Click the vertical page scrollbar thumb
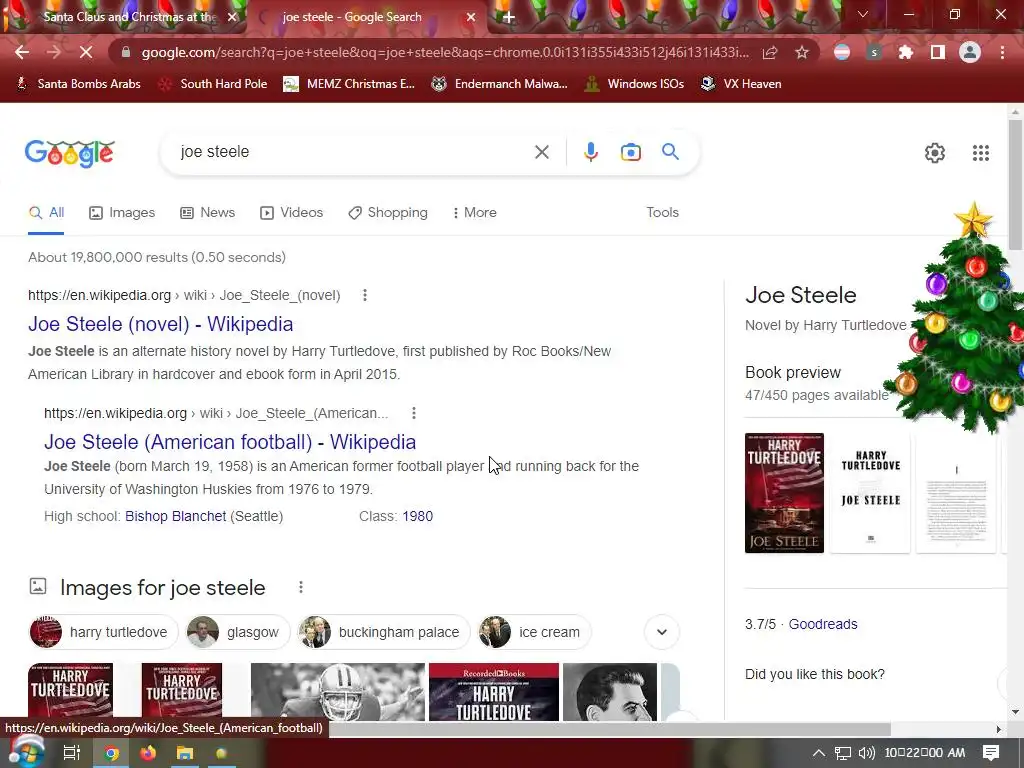This screenshot has width=1024, height=768. point(1015,184)
